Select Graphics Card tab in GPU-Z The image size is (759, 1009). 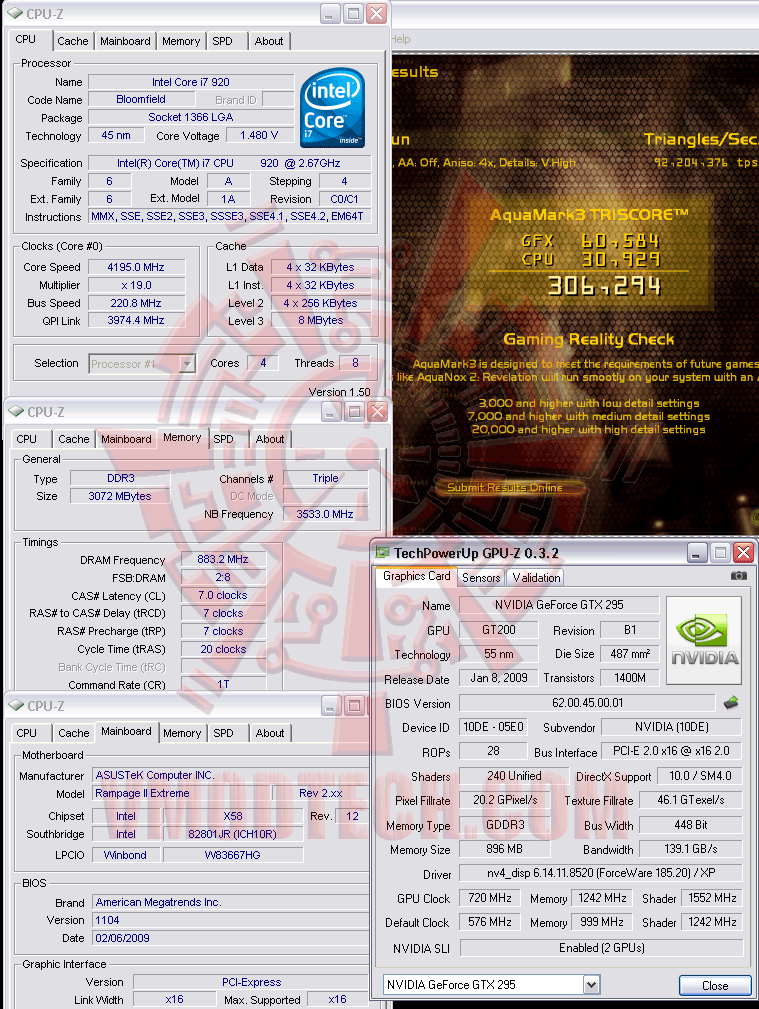417,576
